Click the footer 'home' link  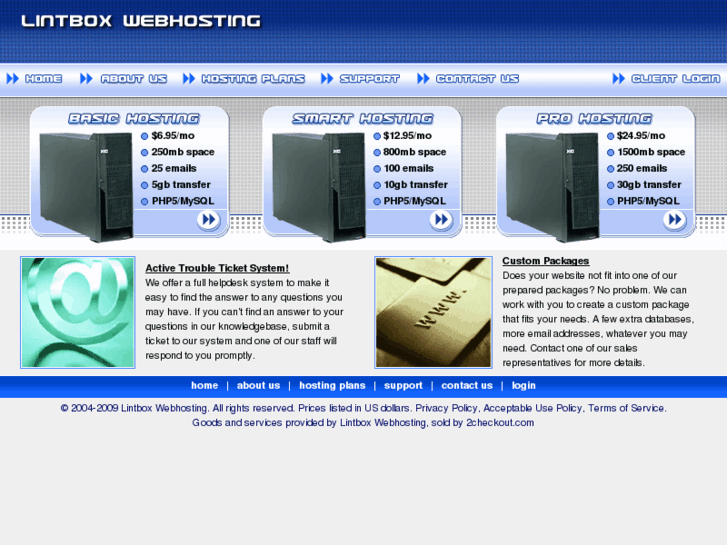204,385
